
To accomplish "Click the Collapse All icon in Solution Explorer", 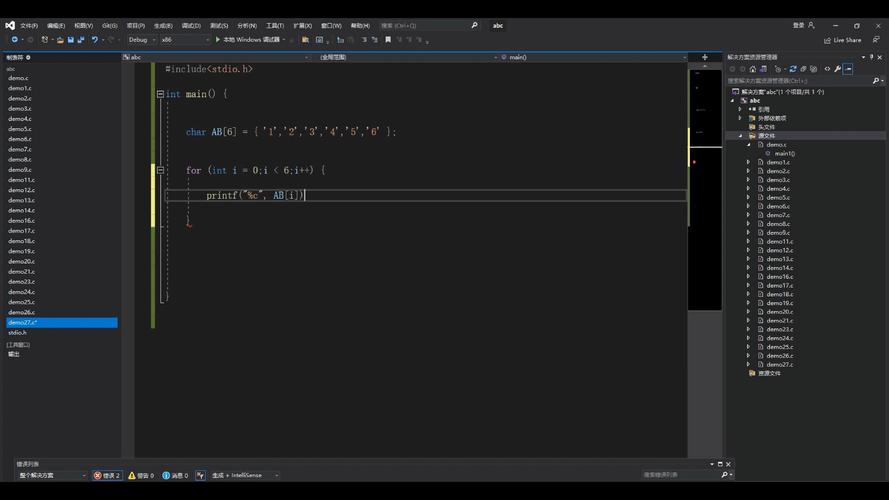I will [803, 69].
